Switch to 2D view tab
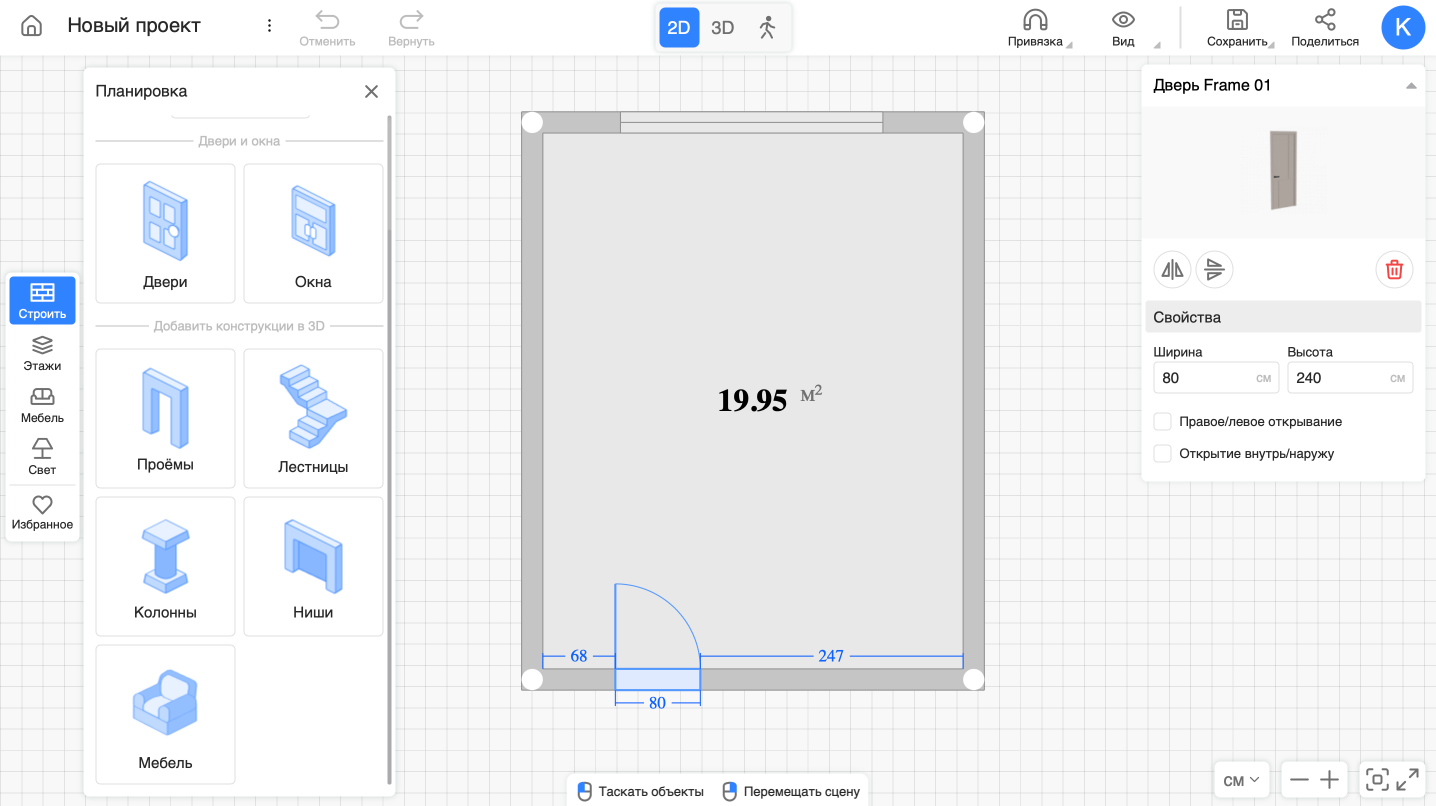 pyautogui.click(x=679, y=27)
